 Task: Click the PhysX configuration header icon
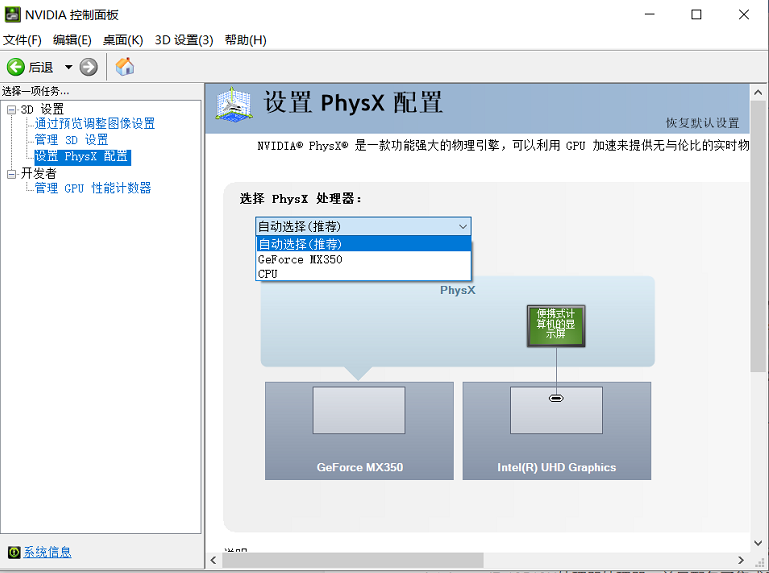234,104
